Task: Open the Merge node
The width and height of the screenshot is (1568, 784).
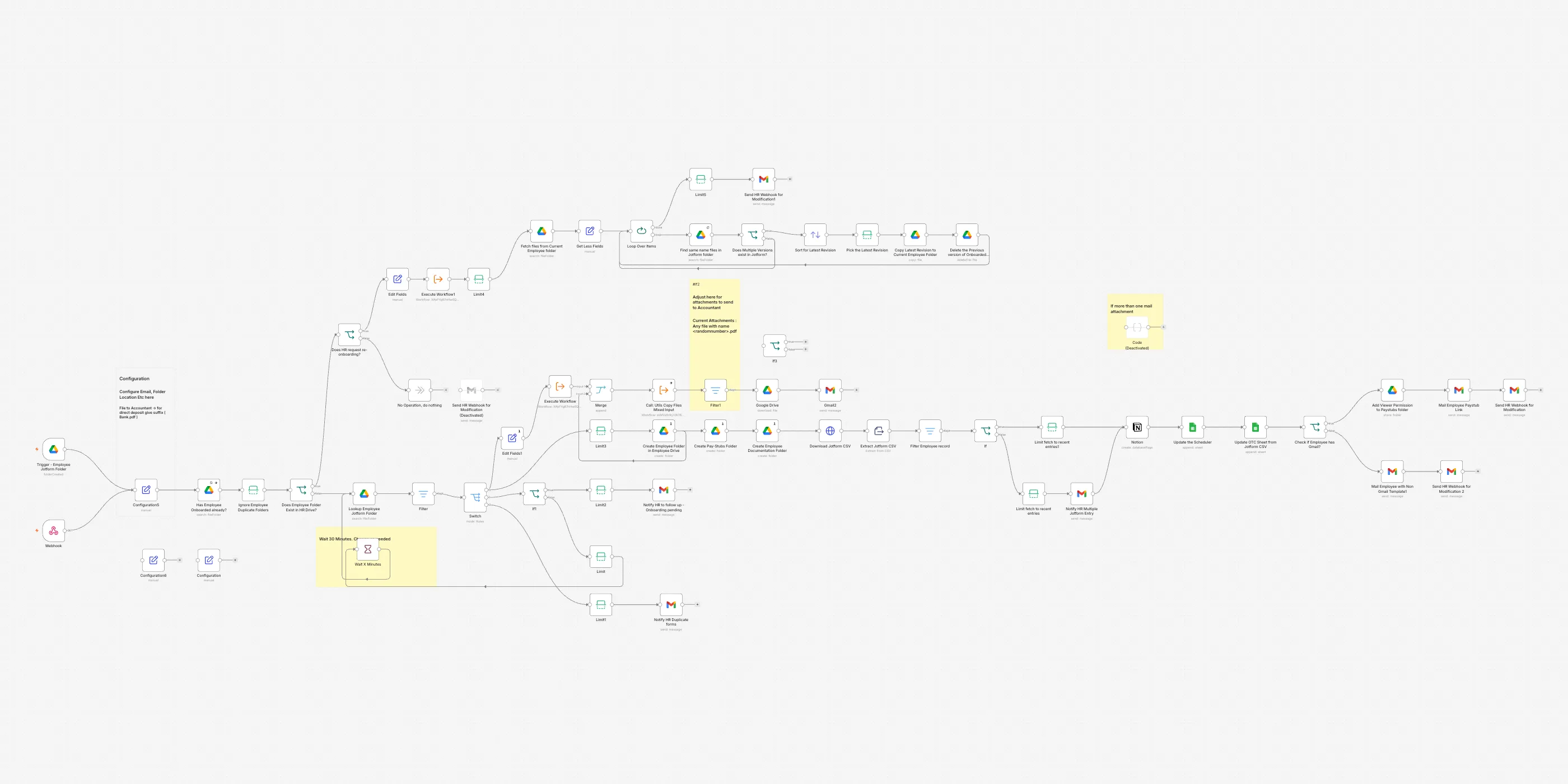Action: [x=601, y=390]
